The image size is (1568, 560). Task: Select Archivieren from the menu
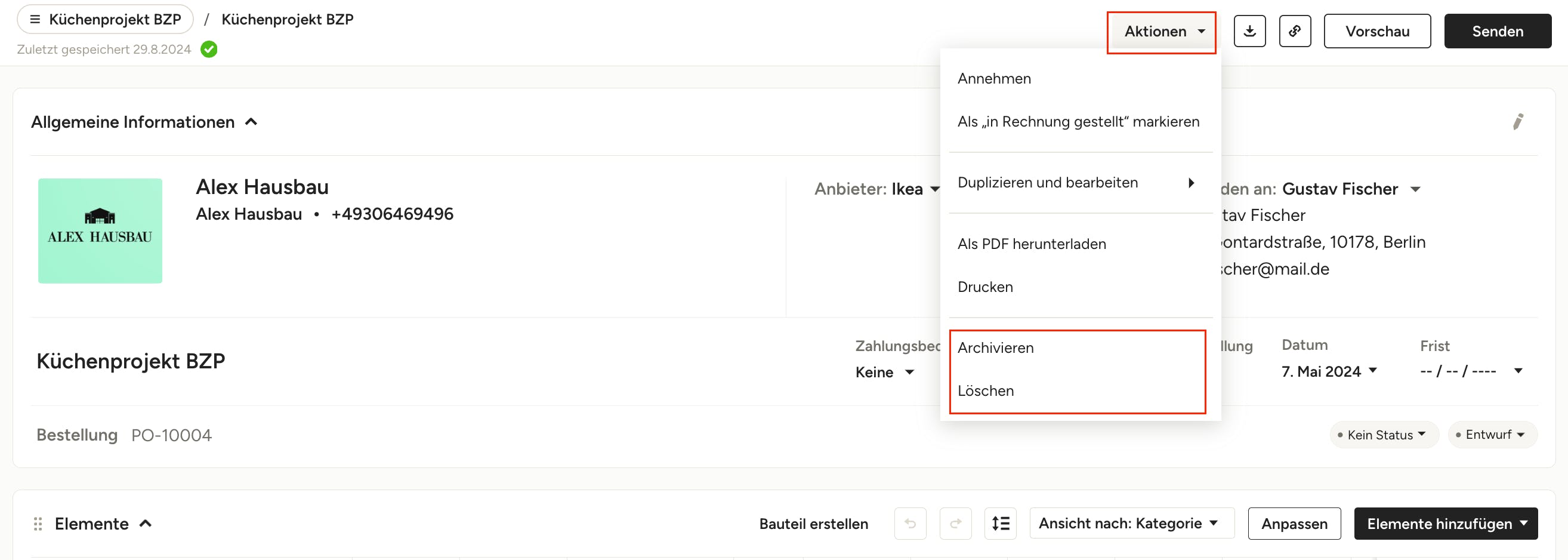(1081, 348)
